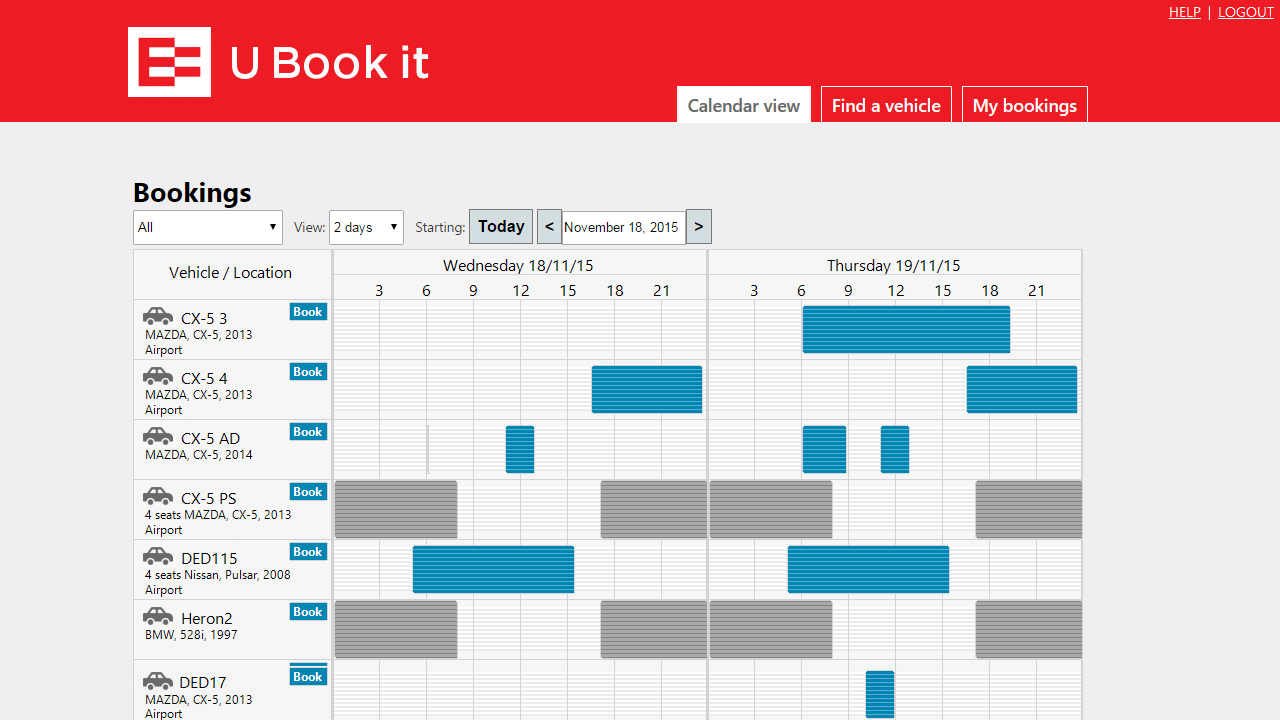This screenshot has height=720, width=1280.
Task: Open the View 2 days dropdown
Action: pos(366,227)
